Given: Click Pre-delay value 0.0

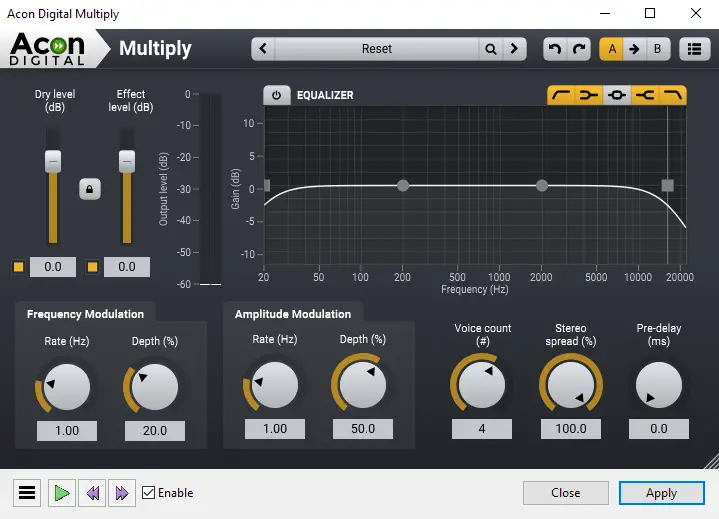Looking at the screenshot, I should pos(659,429).
